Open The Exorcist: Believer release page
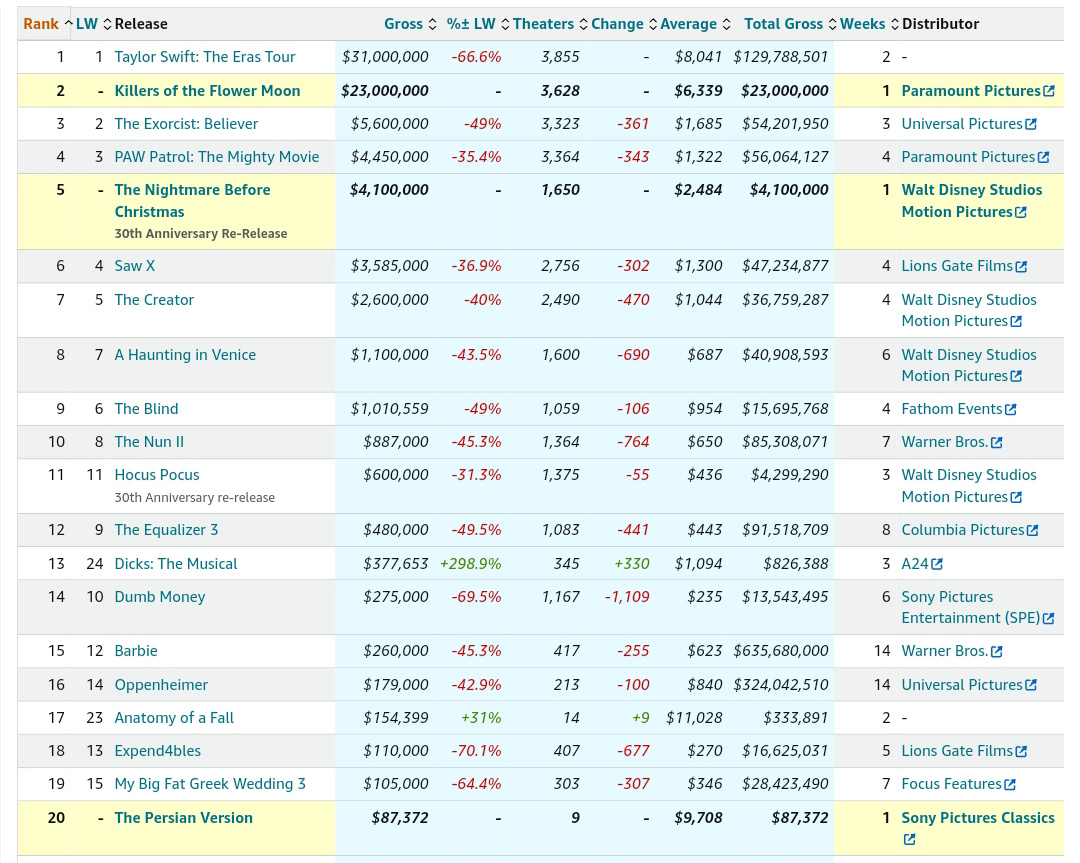This screenshot has height=863, width=1080. click(186, 124)
